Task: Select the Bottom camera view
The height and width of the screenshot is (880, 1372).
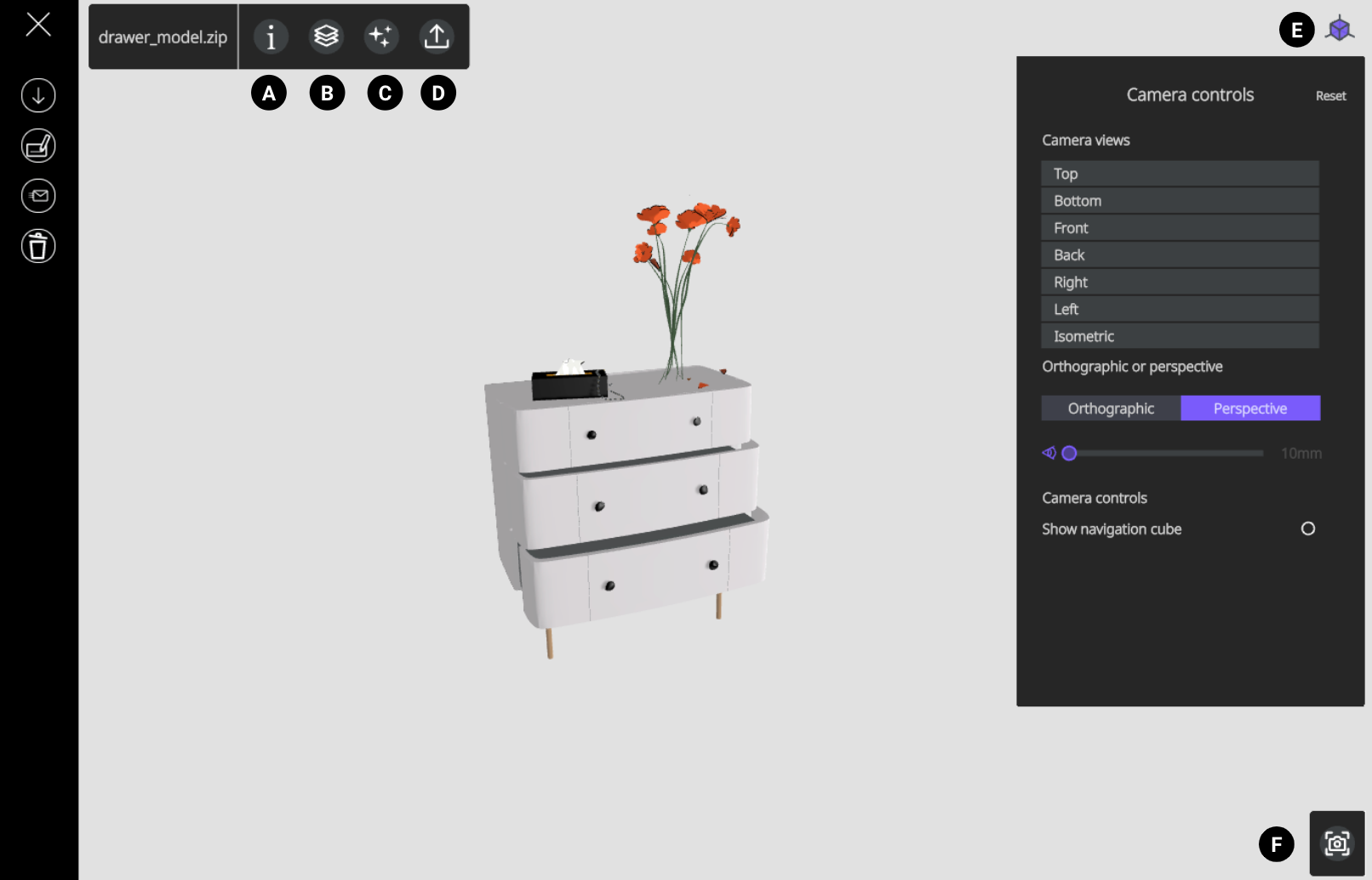Action: [1180, 201]
